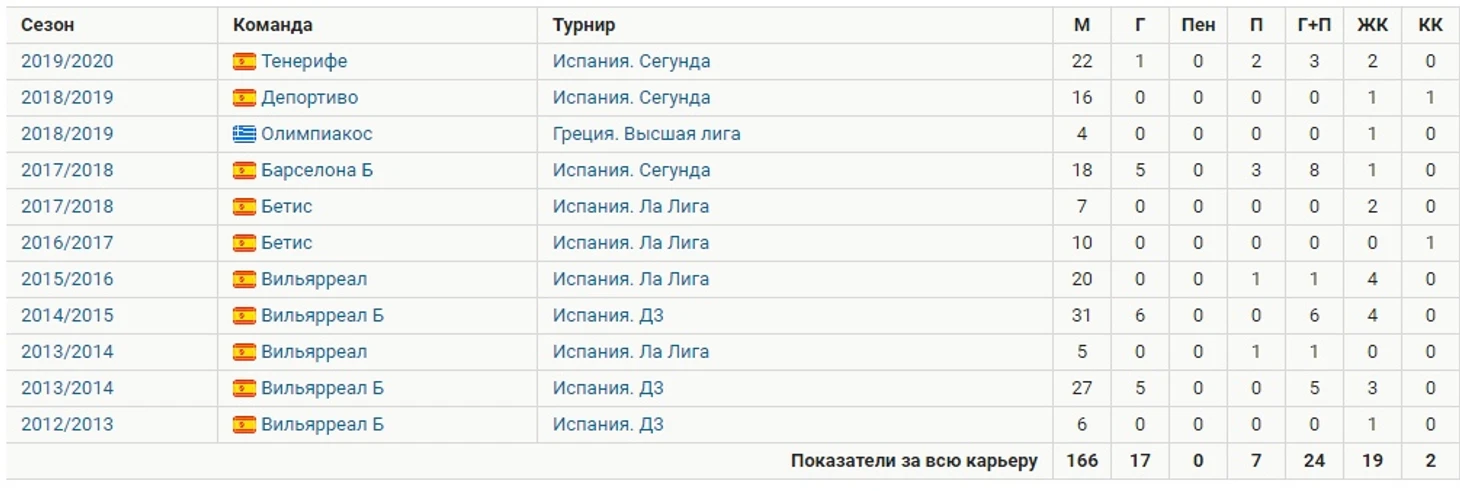Click the Депортиво team link

coord(310,98)
